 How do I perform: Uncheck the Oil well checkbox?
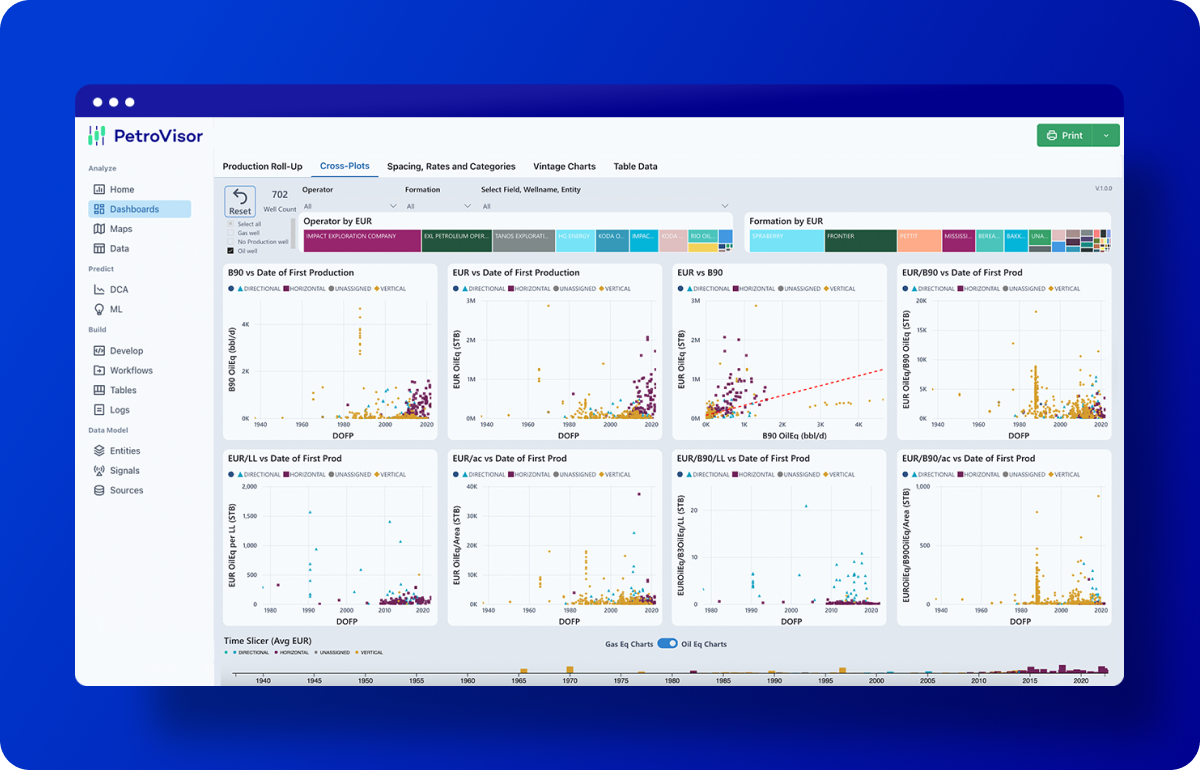231,251
